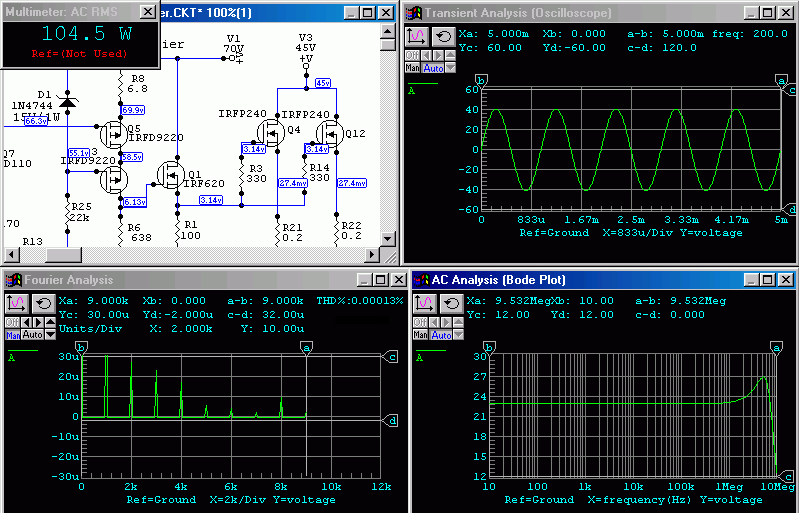Toggle the Off button in Fourier Analysis
Screen dimensions: 799x513
(12, 322)
